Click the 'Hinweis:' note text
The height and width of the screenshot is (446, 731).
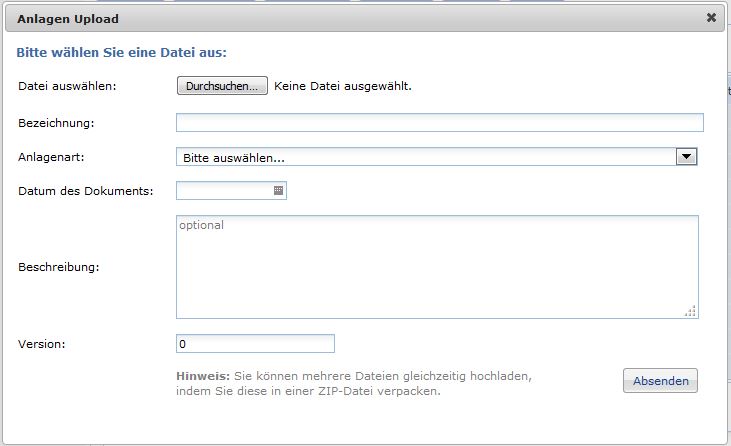click(203, 376)
